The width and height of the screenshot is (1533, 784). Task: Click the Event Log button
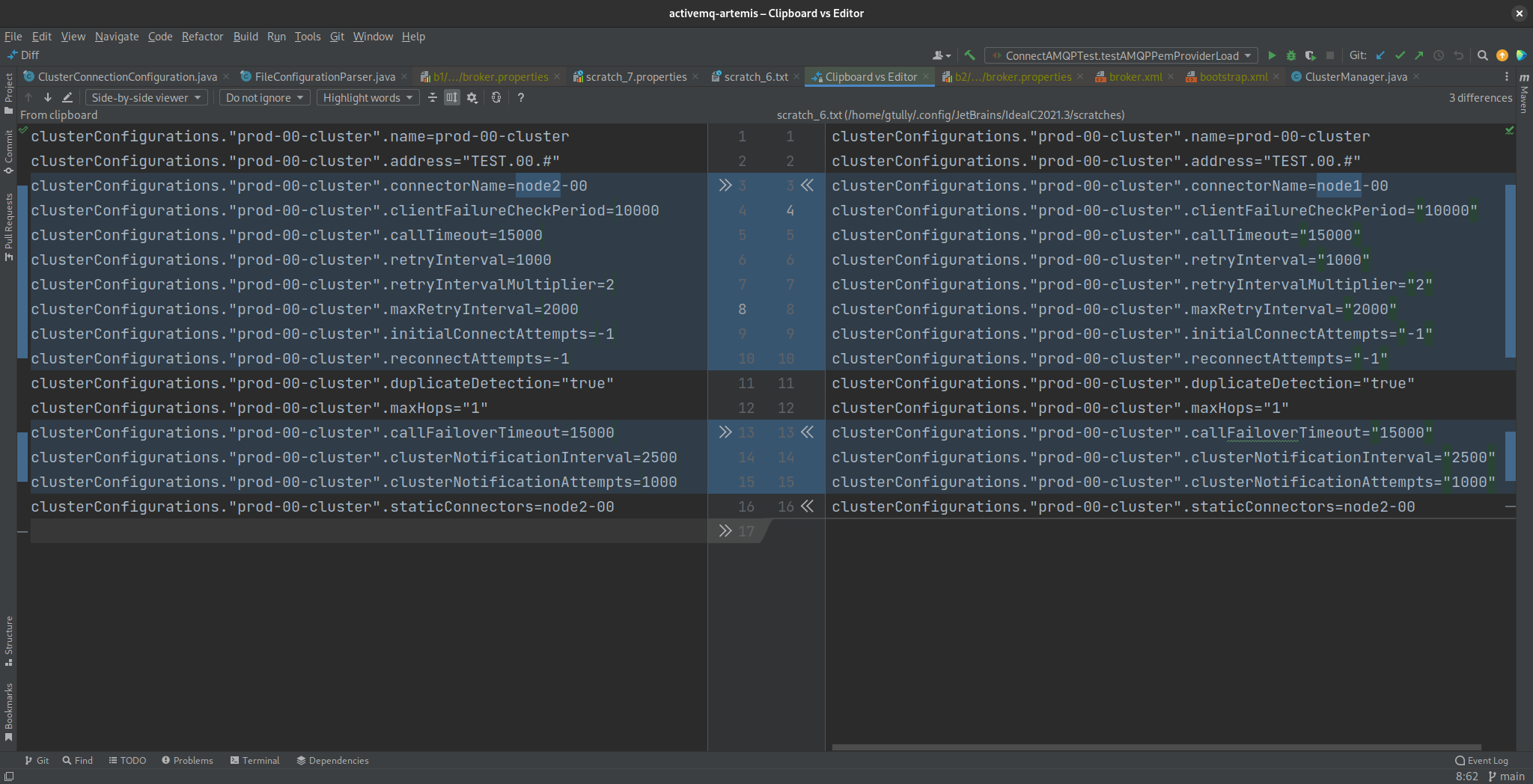click(x=1481, y=760)
